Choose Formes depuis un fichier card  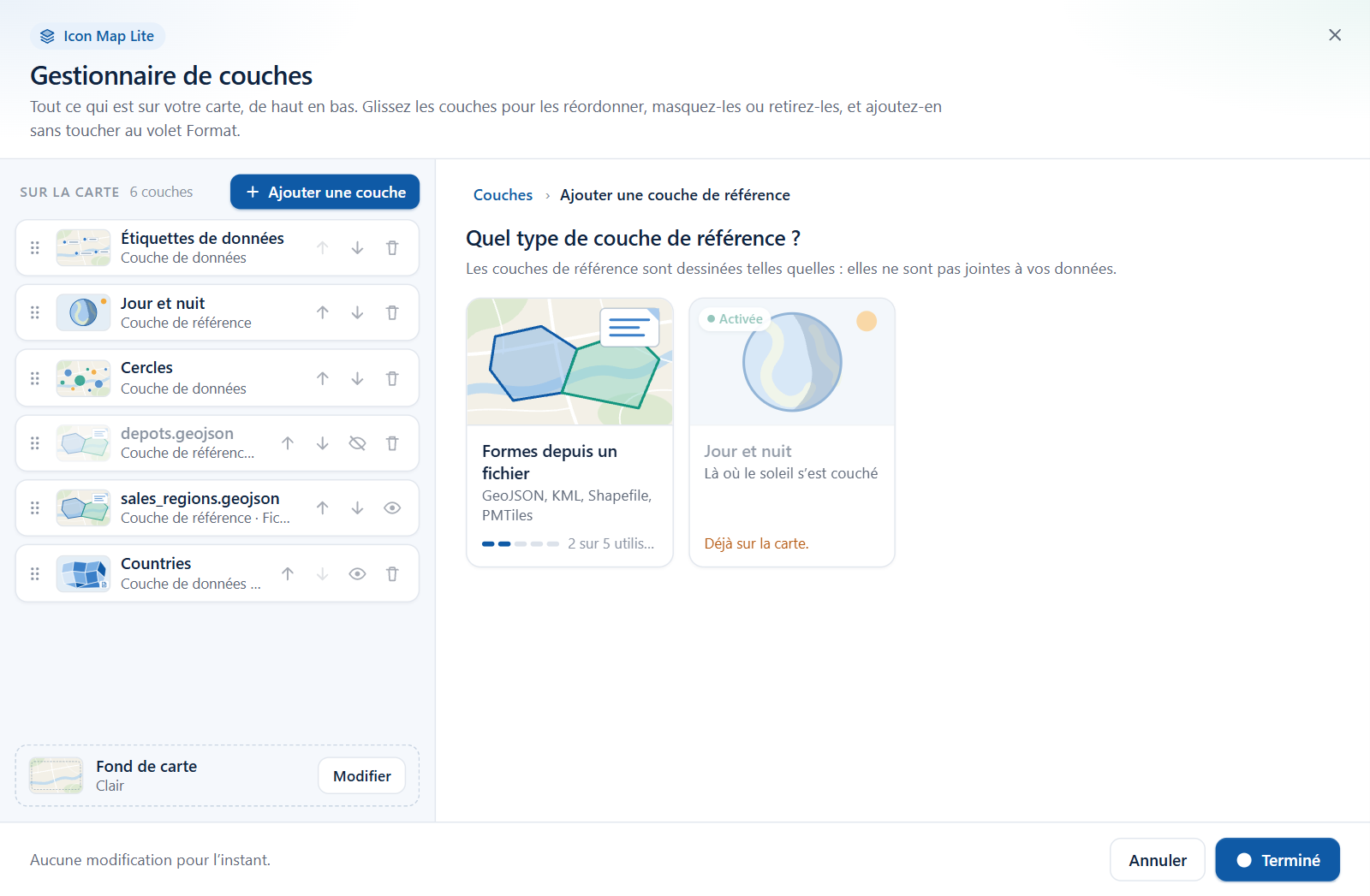570,432
